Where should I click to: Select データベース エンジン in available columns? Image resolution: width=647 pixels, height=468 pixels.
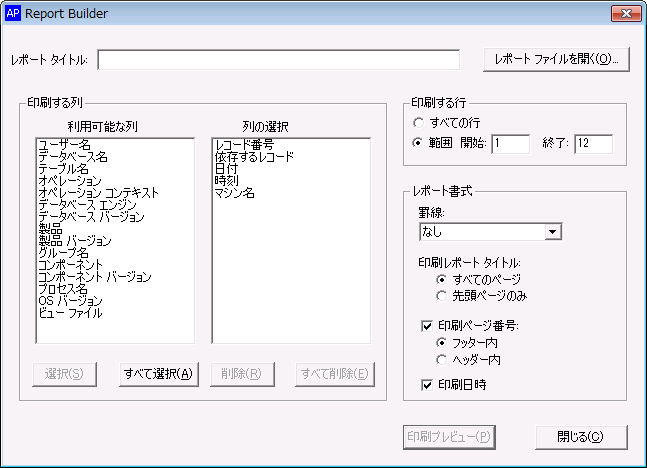90,205
